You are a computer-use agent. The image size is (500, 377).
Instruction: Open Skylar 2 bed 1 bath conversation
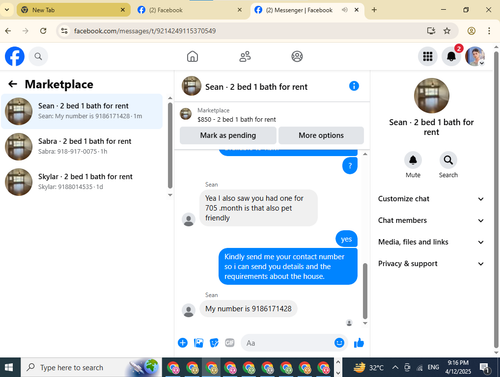[x=82, y=182]
